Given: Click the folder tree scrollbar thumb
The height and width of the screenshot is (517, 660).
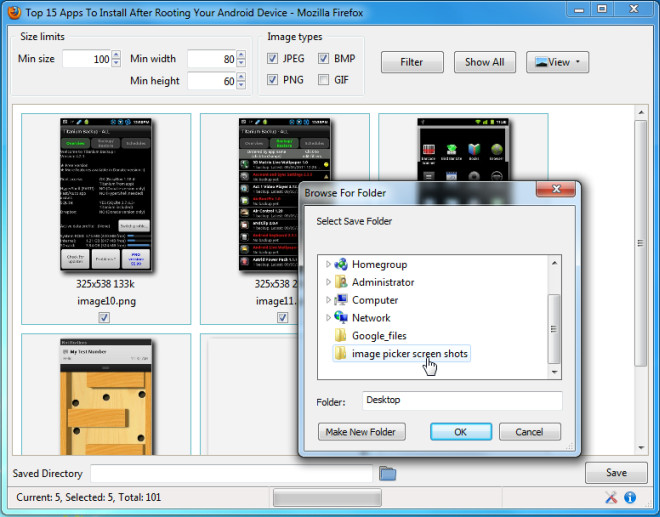Looking at the screenshot, I should [x=554, y=328].
